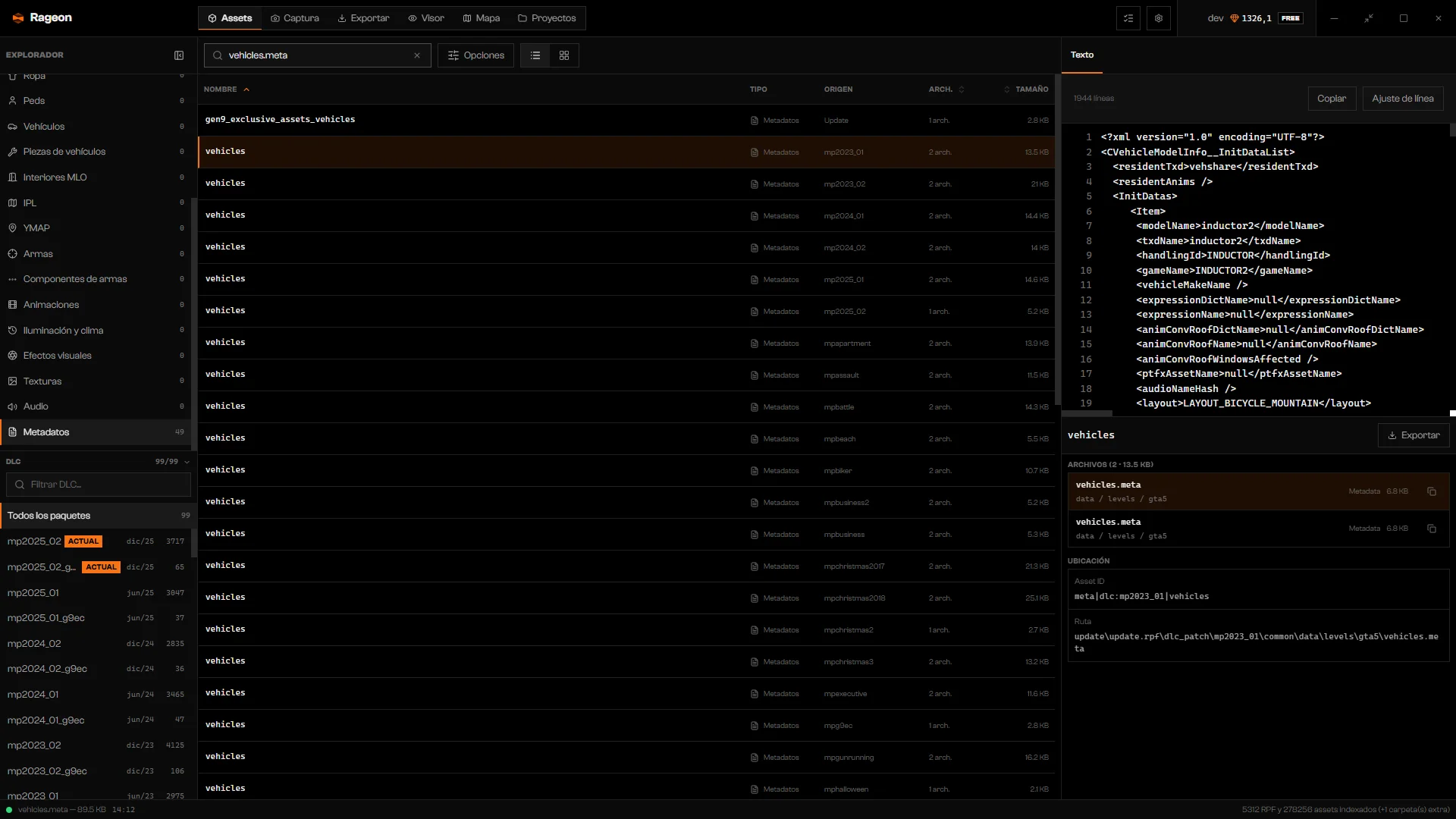Open Interiores MLO category
This screenshot has width=1456, height=819.
pos(96,177)
